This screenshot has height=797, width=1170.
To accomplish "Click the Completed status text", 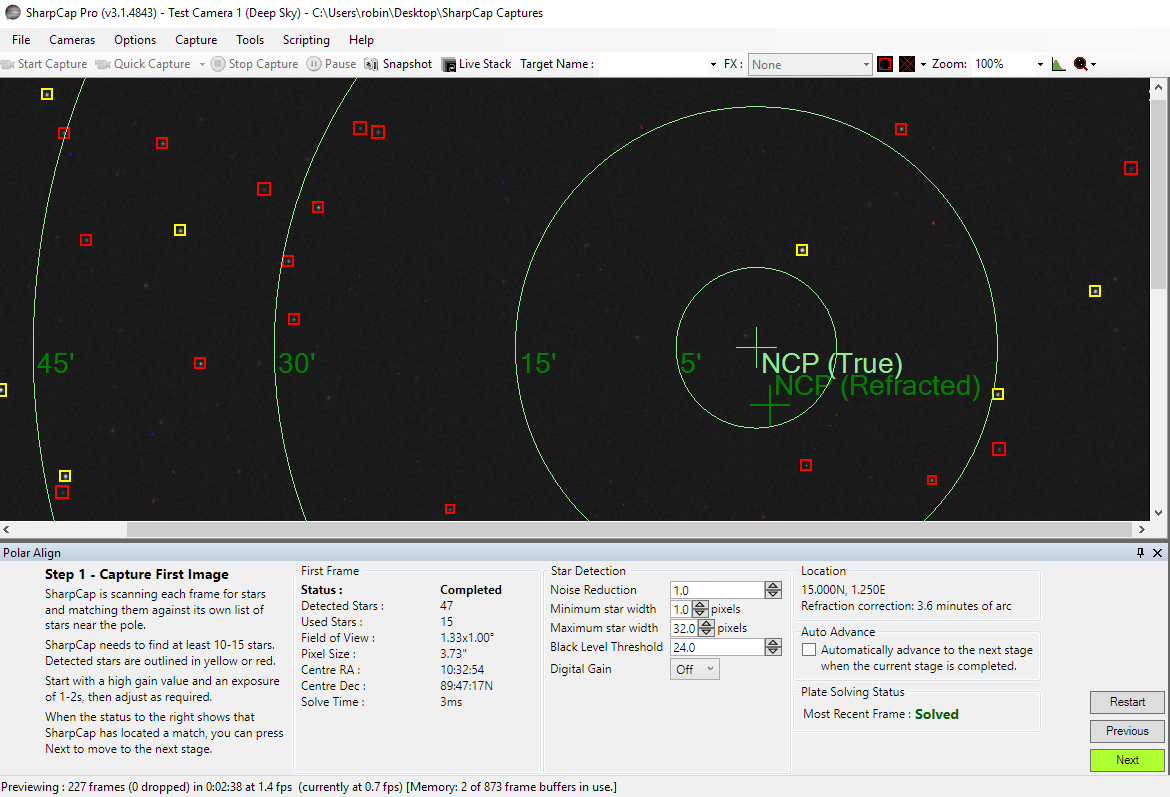I will pyautogui.click(x=471, y=590).
